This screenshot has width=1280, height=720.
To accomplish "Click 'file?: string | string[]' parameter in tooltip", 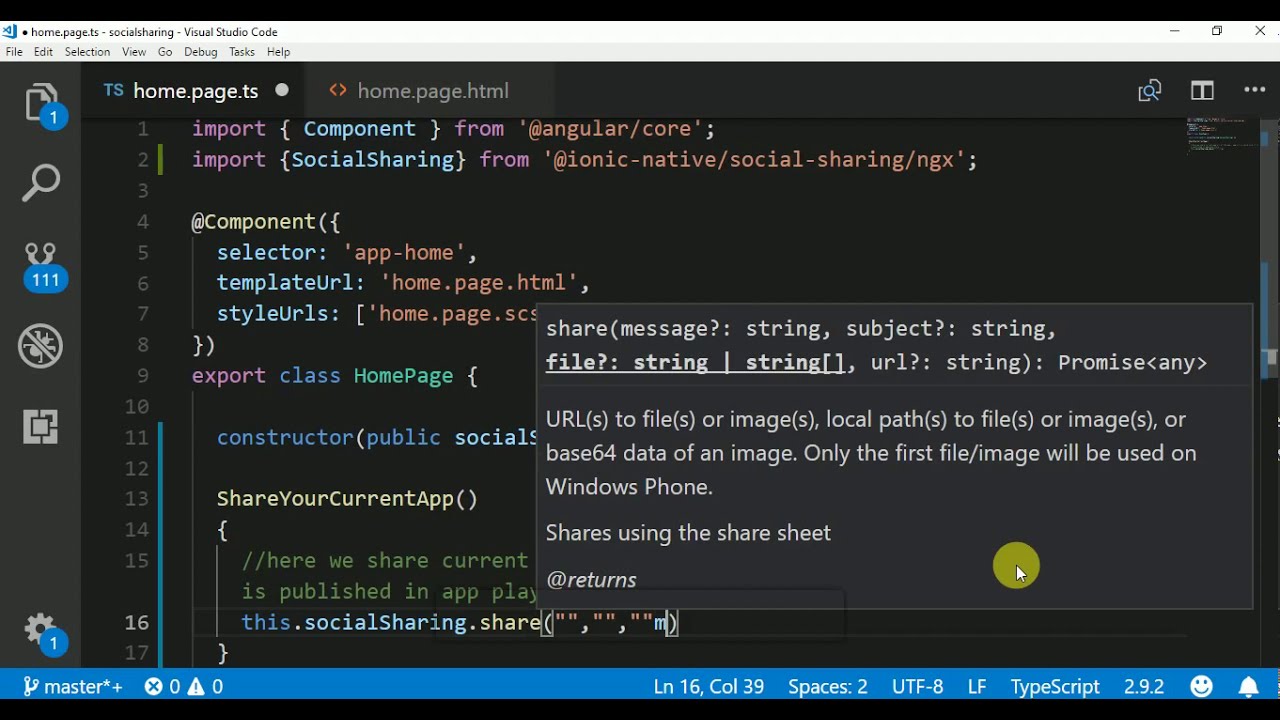I will pos(695,363).
